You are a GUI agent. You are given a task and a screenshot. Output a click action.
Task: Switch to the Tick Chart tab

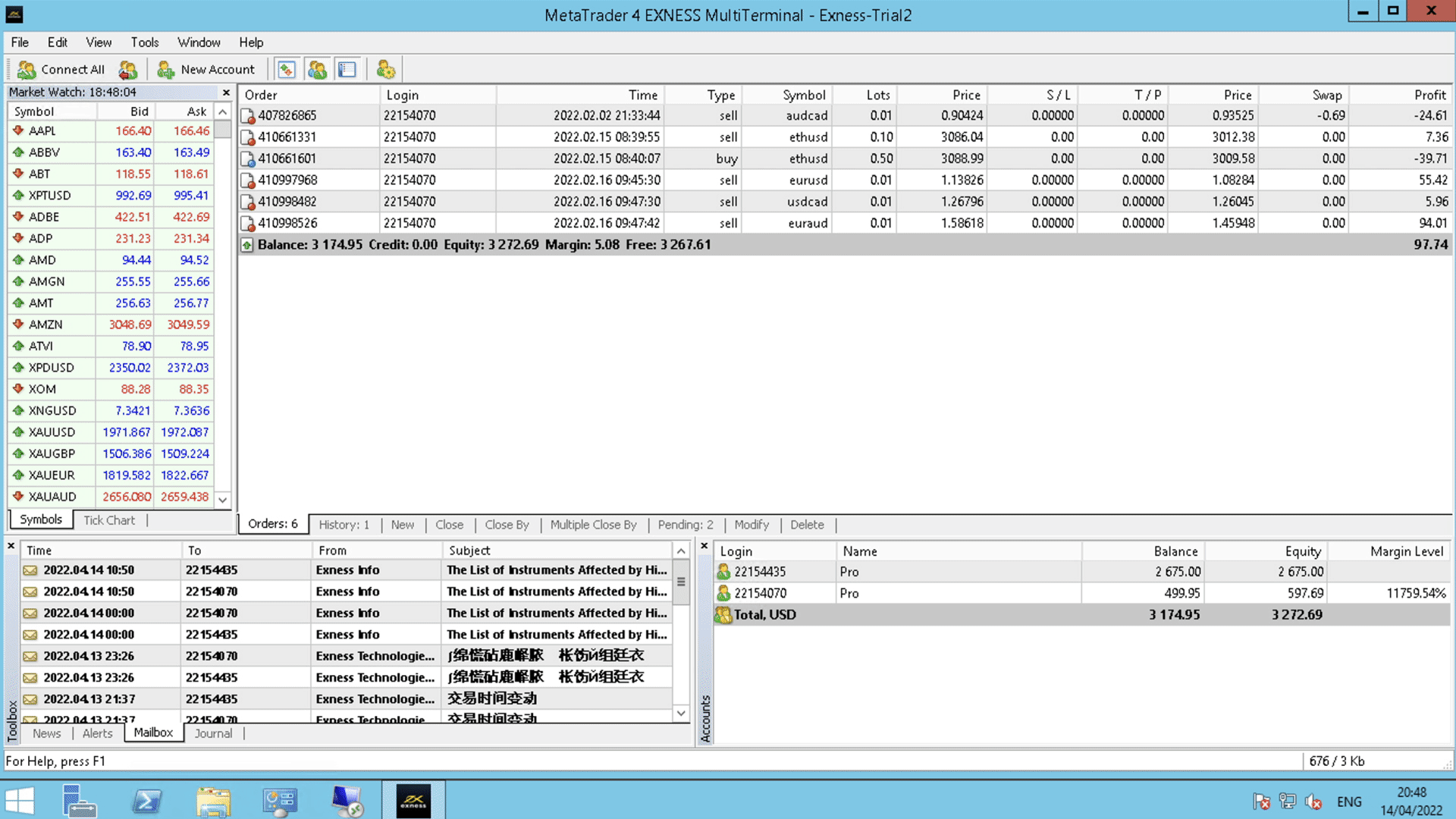[x=109, y=520]
